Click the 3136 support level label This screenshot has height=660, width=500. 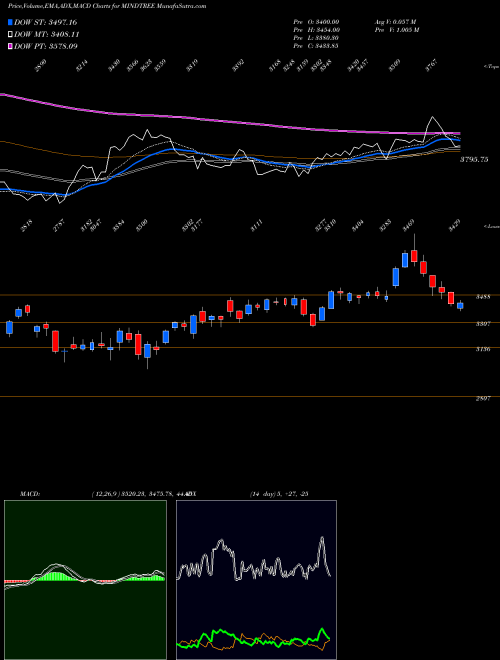483,349
